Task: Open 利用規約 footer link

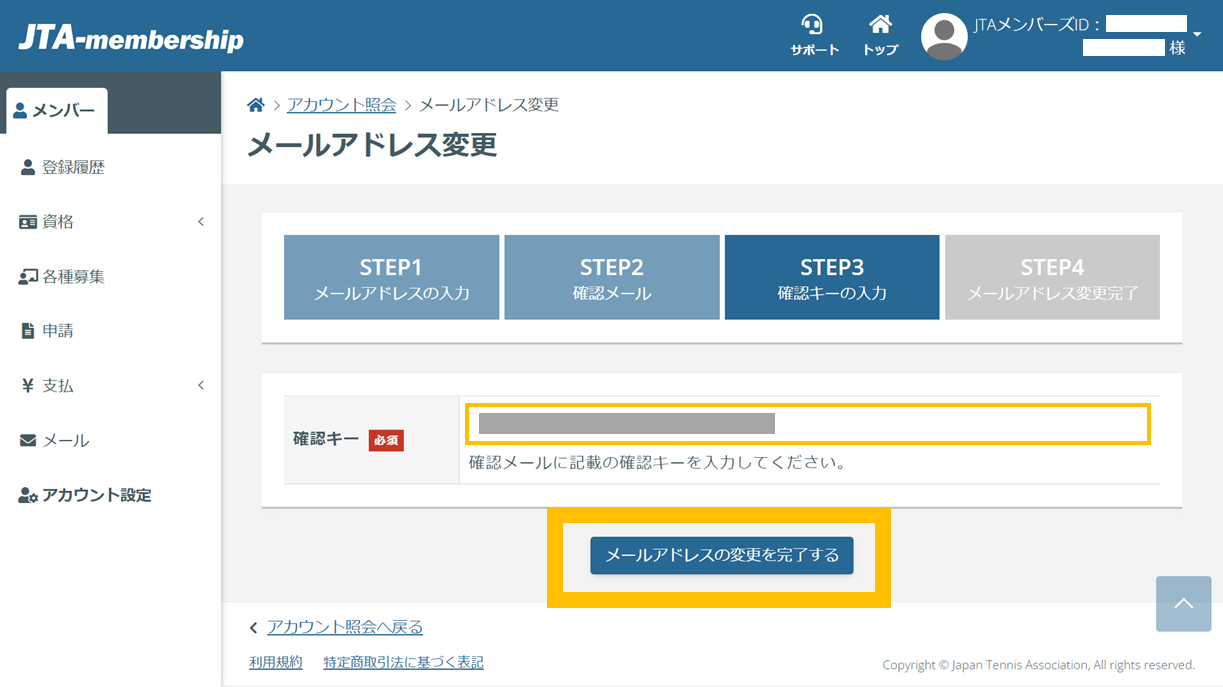Action: click(276, 662)
